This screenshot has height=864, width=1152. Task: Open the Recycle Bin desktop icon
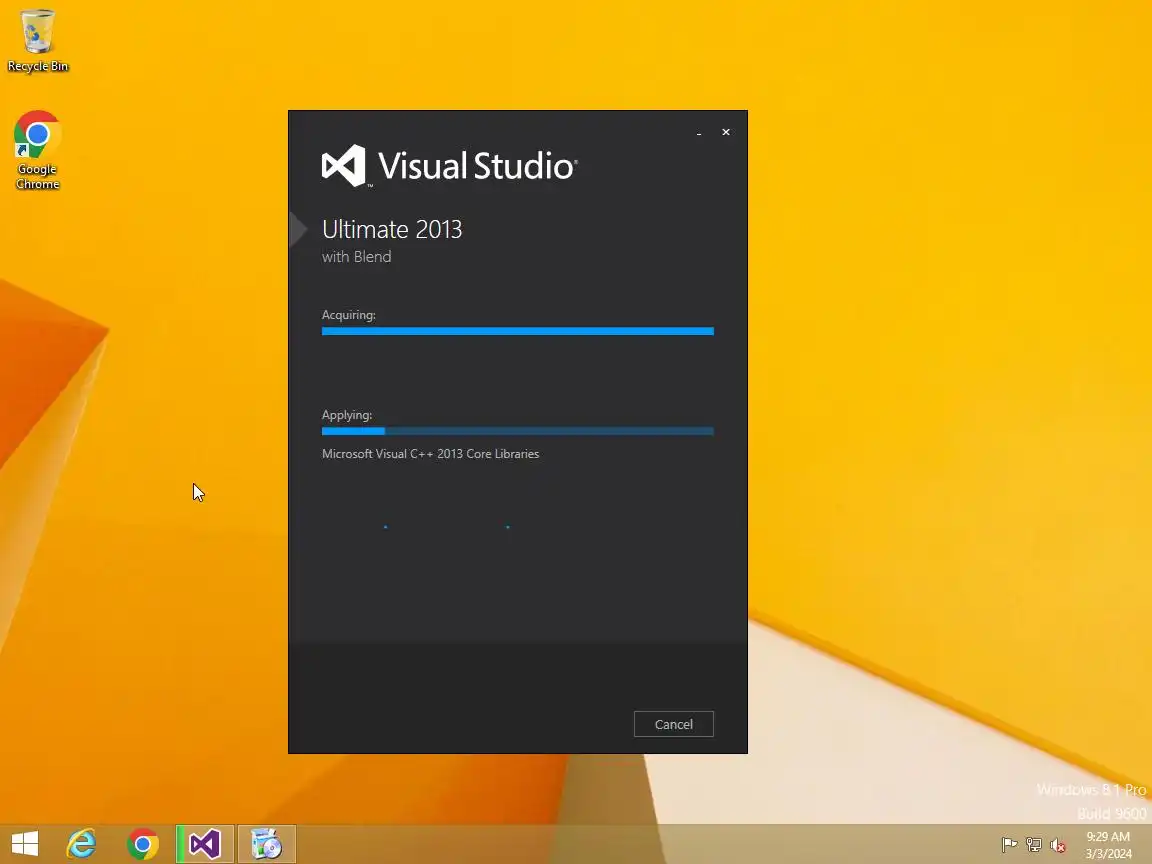click(37, 40)
